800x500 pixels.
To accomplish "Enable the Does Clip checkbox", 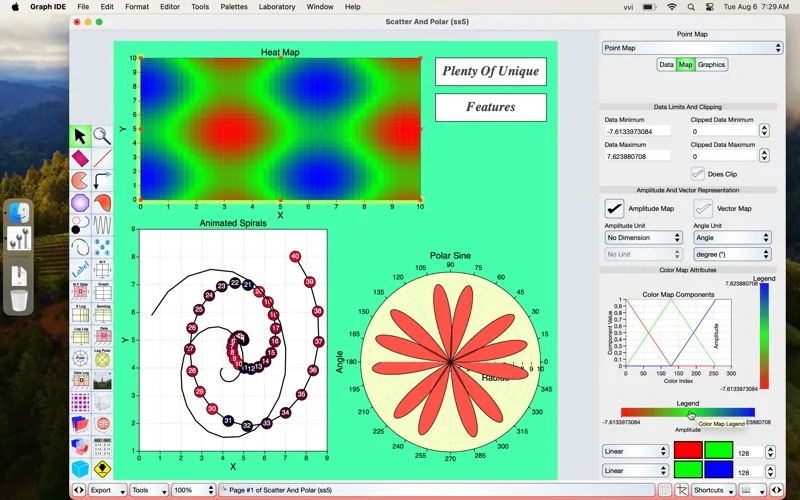I will [698, 174].
